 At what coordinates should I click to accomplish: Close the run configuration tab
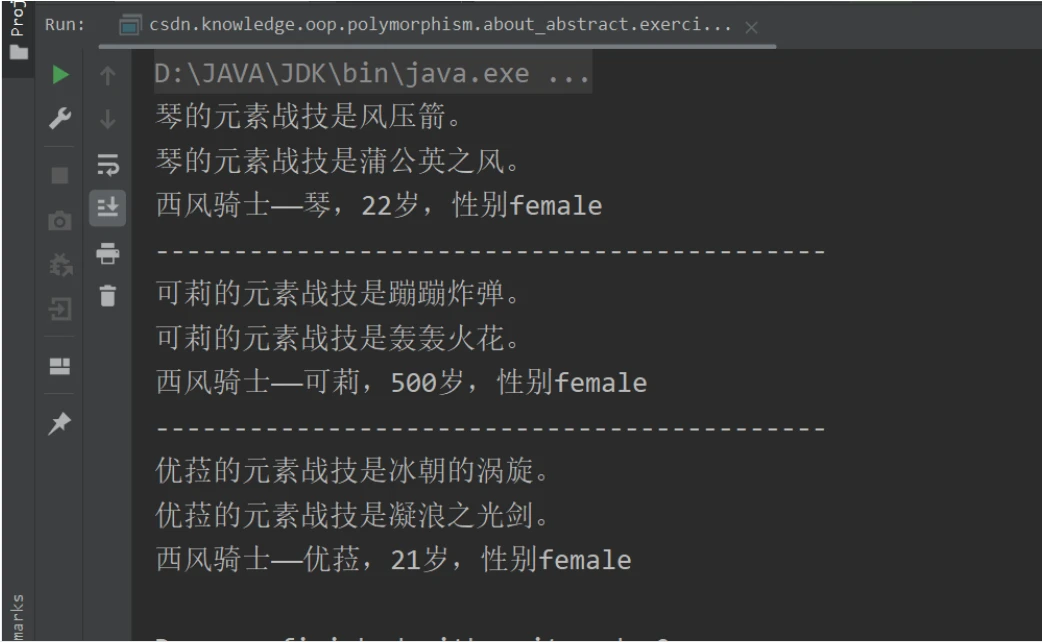coord(752,25)
